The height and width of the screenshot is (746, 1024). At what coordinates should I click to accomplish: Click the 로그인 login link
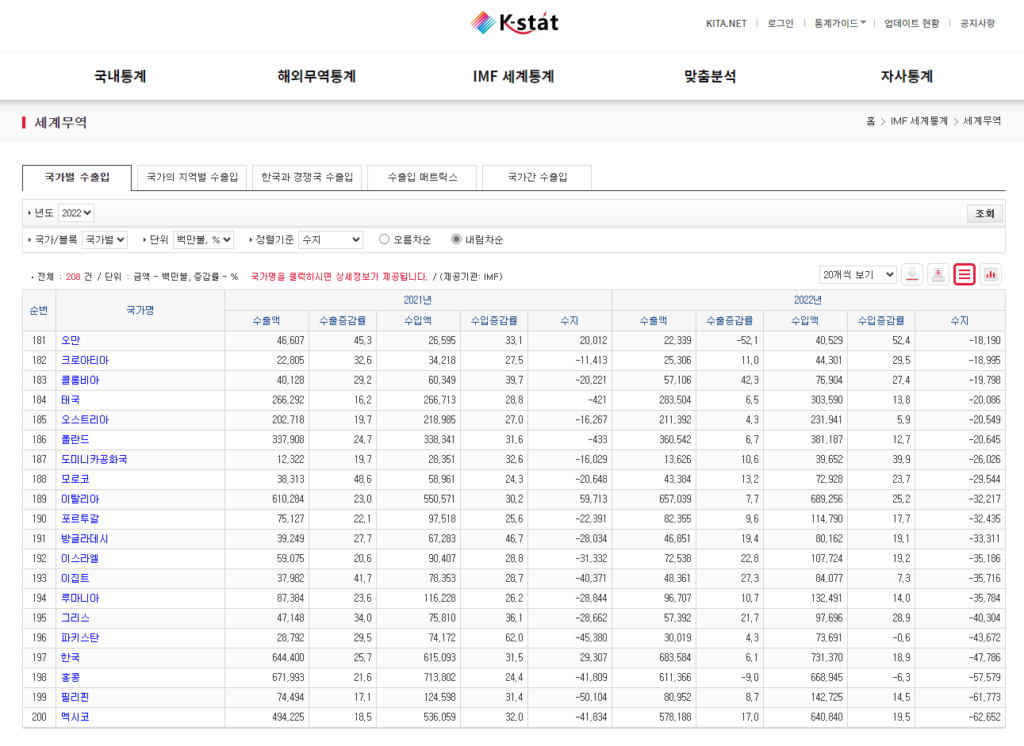[780, 24]
